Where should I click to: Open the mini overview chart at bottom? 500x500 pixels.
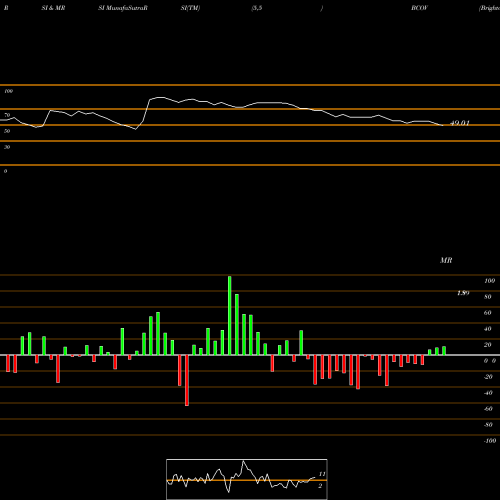[x=247, y=479]
